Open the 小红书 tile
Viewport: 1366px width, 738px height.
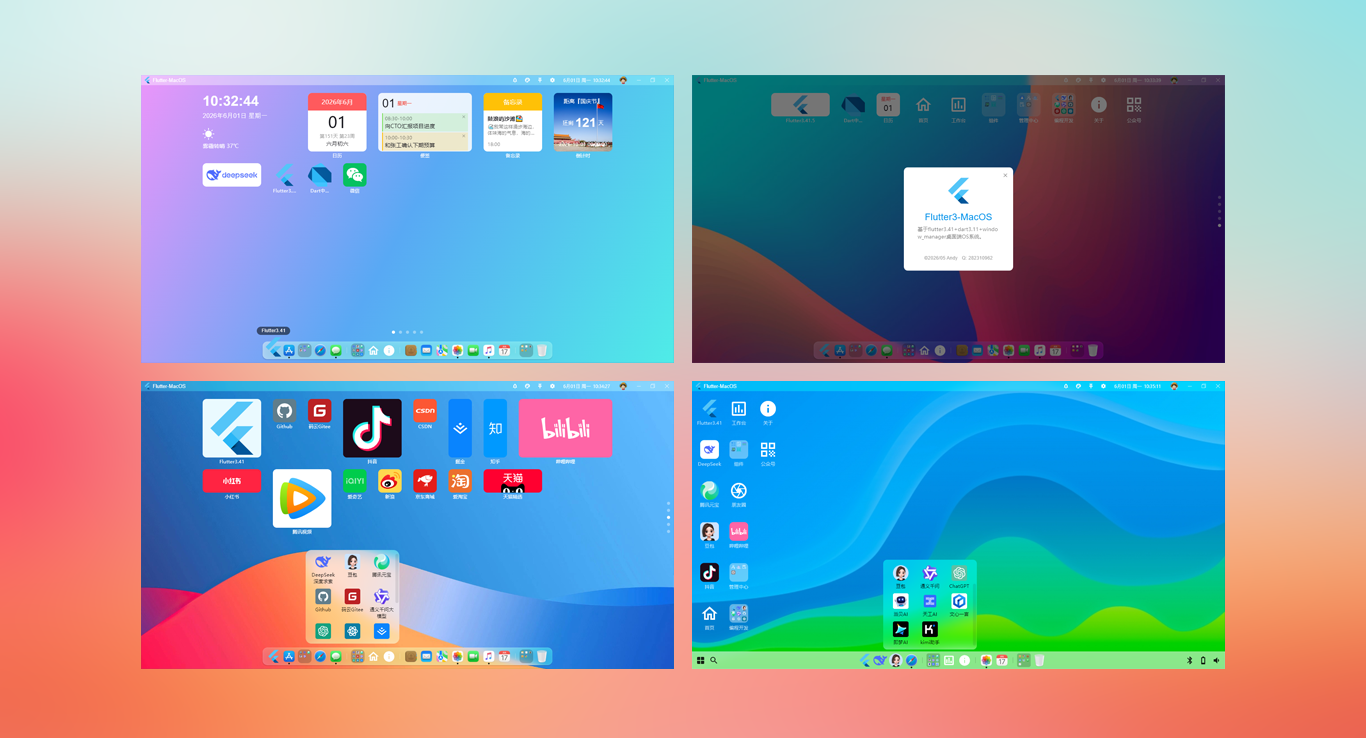pos(232,481)
